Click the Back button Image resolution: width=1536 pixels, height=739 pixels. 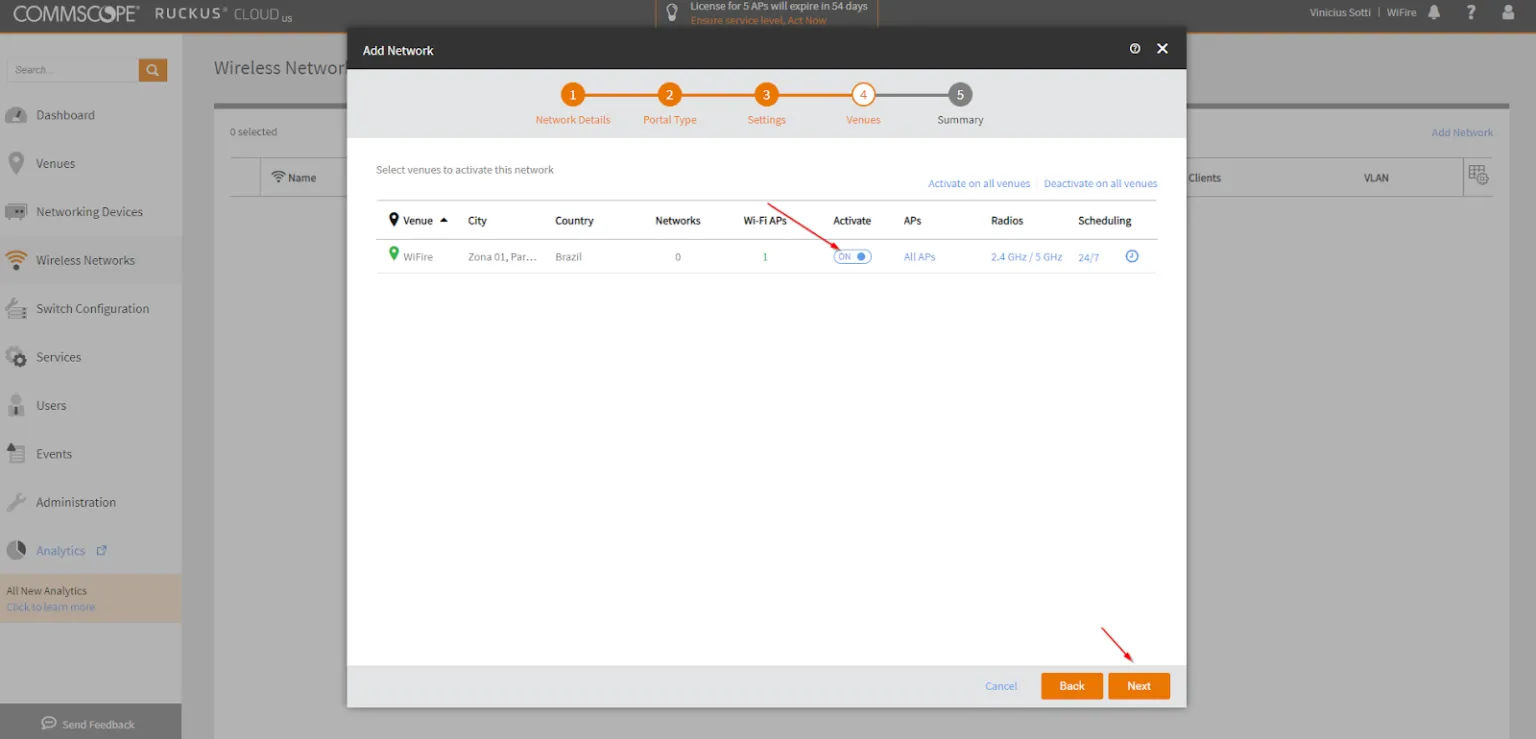tap(1072, 686)
